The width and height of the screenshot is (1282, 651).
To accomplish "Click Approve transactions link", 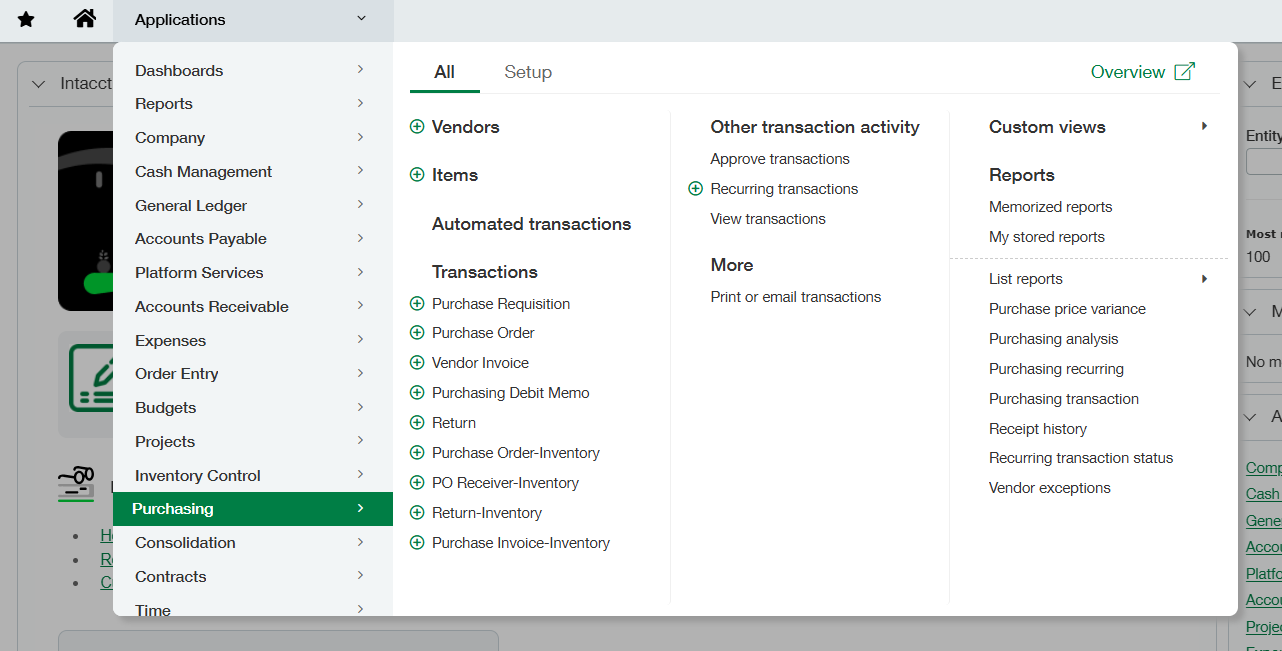I will 779,159.
